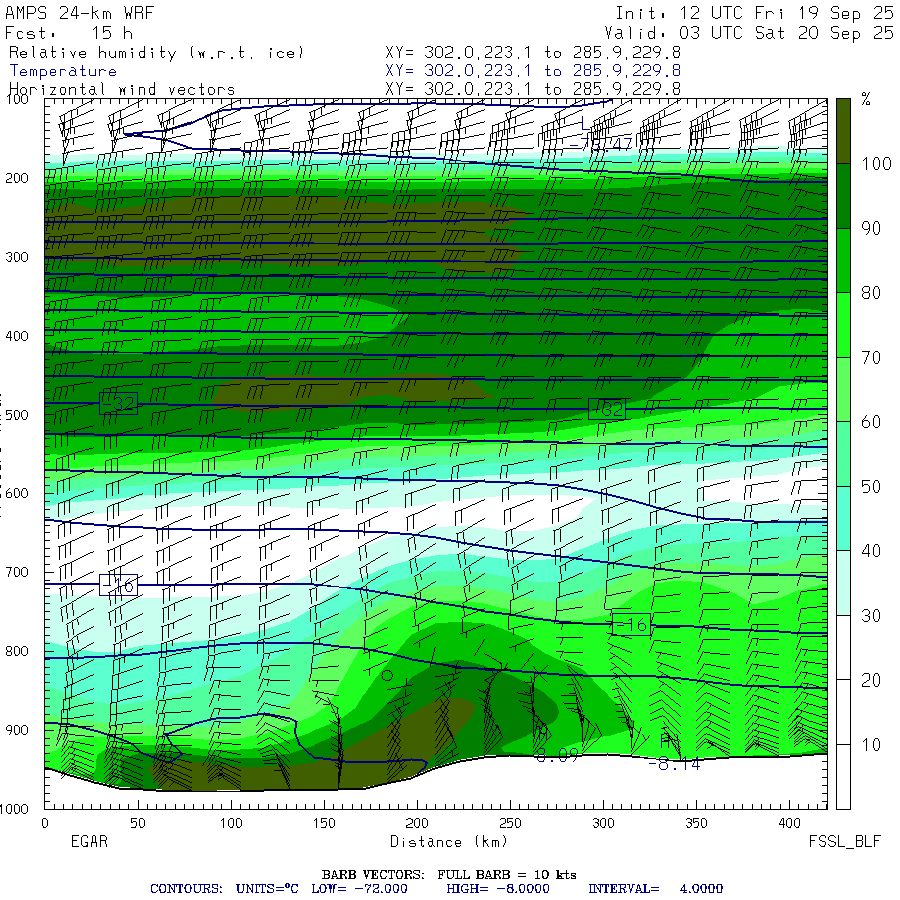Select the colorbar 50 tick label
This screenshot has width=900, height=900.
pyautogui.click(x=871, y=487)
